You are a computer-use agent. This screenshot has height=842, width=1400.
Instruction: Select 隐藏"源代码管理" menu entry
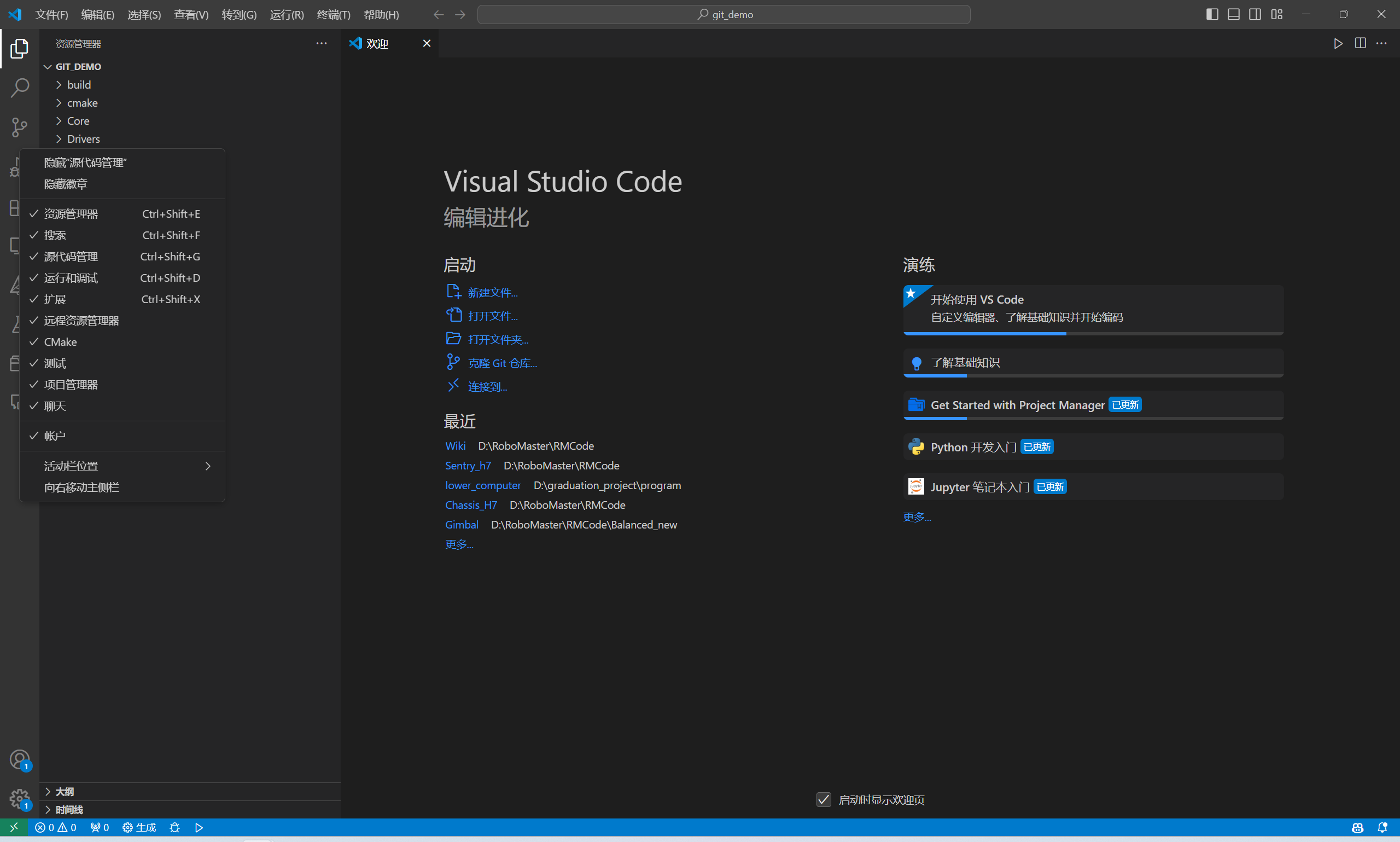(x=85, y=163)
